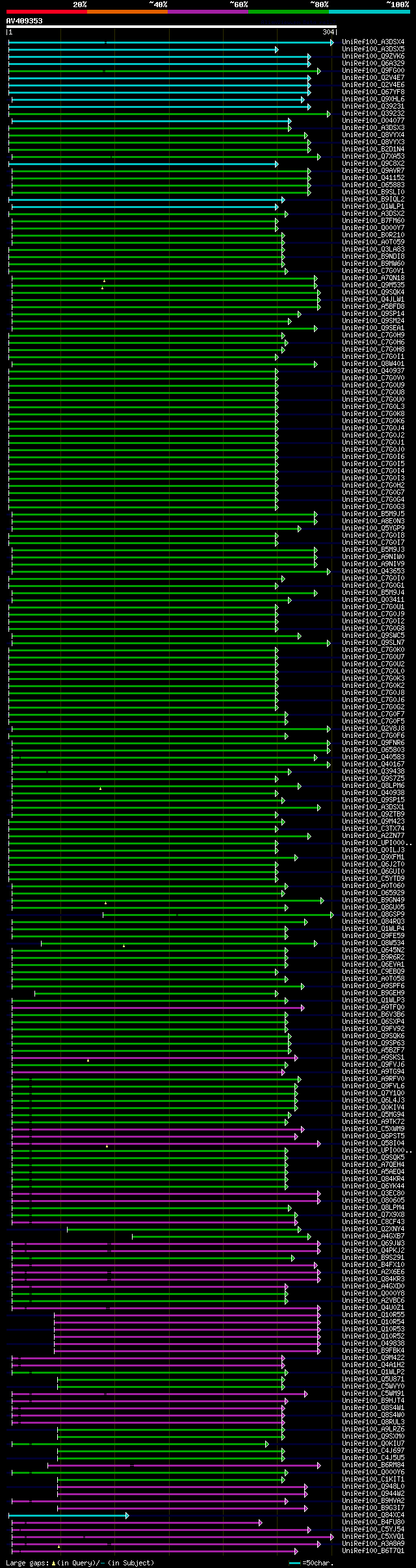Click the cyan ~100% identity legend segment
The image size is (416, 1568).
point(369,11)
